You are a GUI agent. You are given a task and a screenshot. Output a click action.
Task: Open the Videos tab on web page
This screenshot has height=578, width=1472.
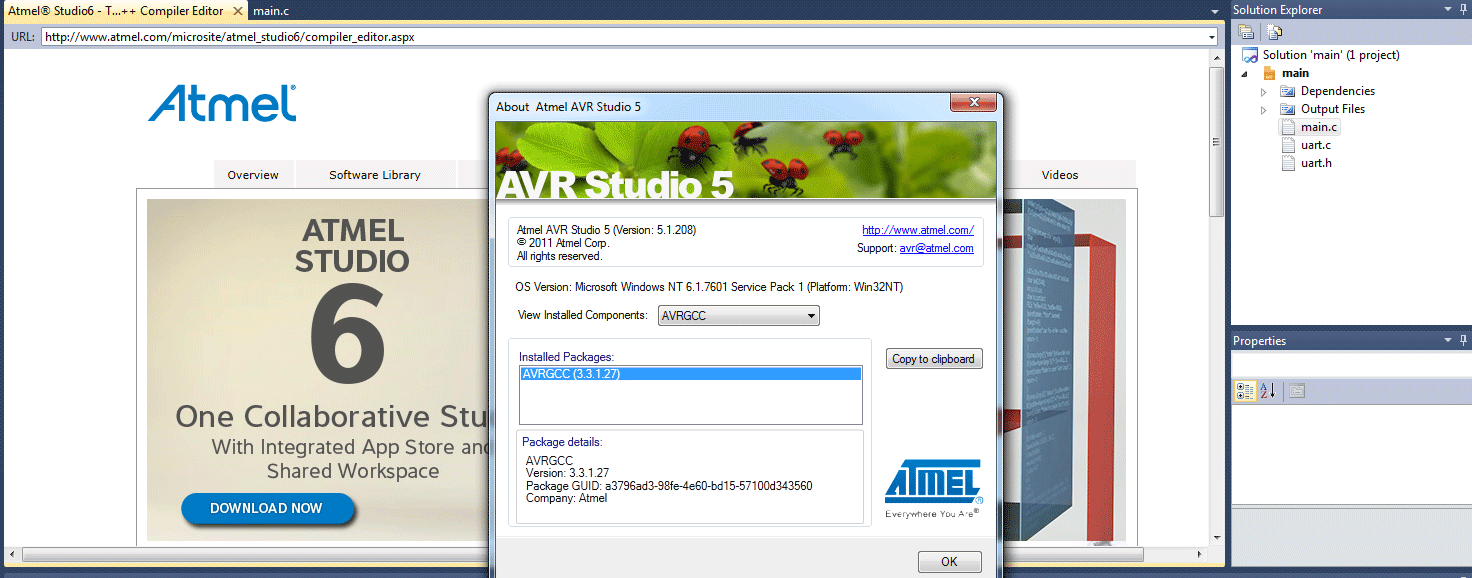click(x=1060, y=175)
